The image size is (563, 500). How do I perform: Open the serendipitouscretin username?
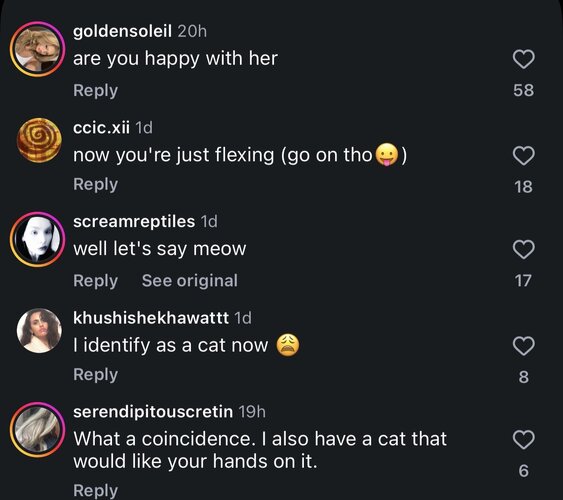tap(153, 412)
